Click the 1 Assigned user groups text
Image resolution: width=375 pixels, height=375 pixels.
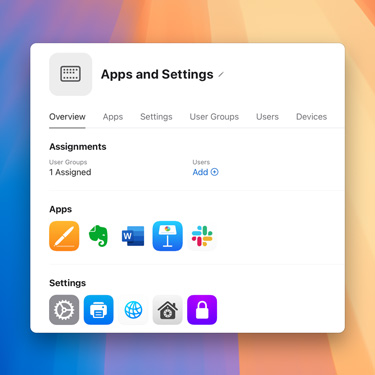pyautogui.click(x=70, y=172)
